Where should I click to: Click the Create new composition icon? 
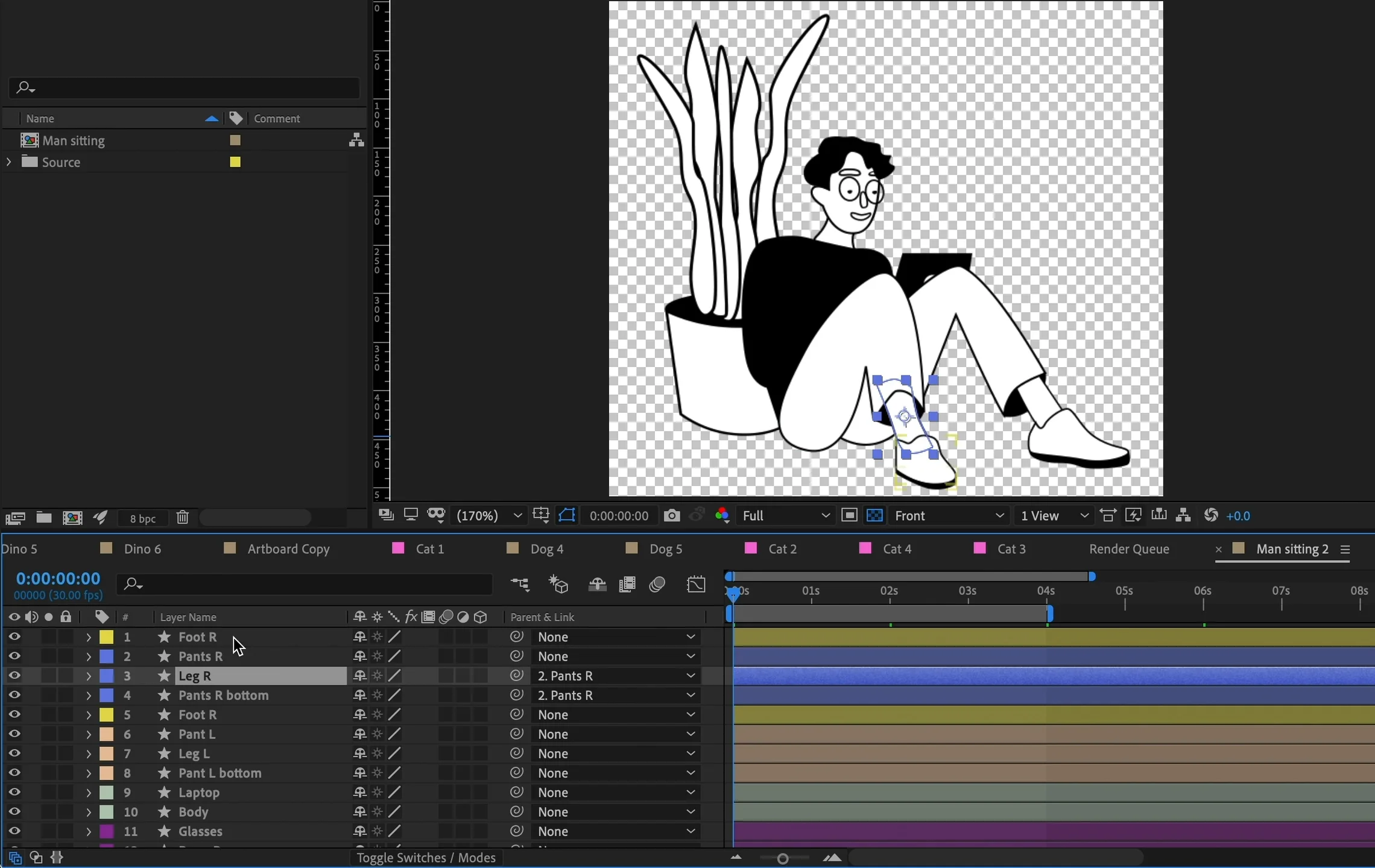tap(73, 518)
